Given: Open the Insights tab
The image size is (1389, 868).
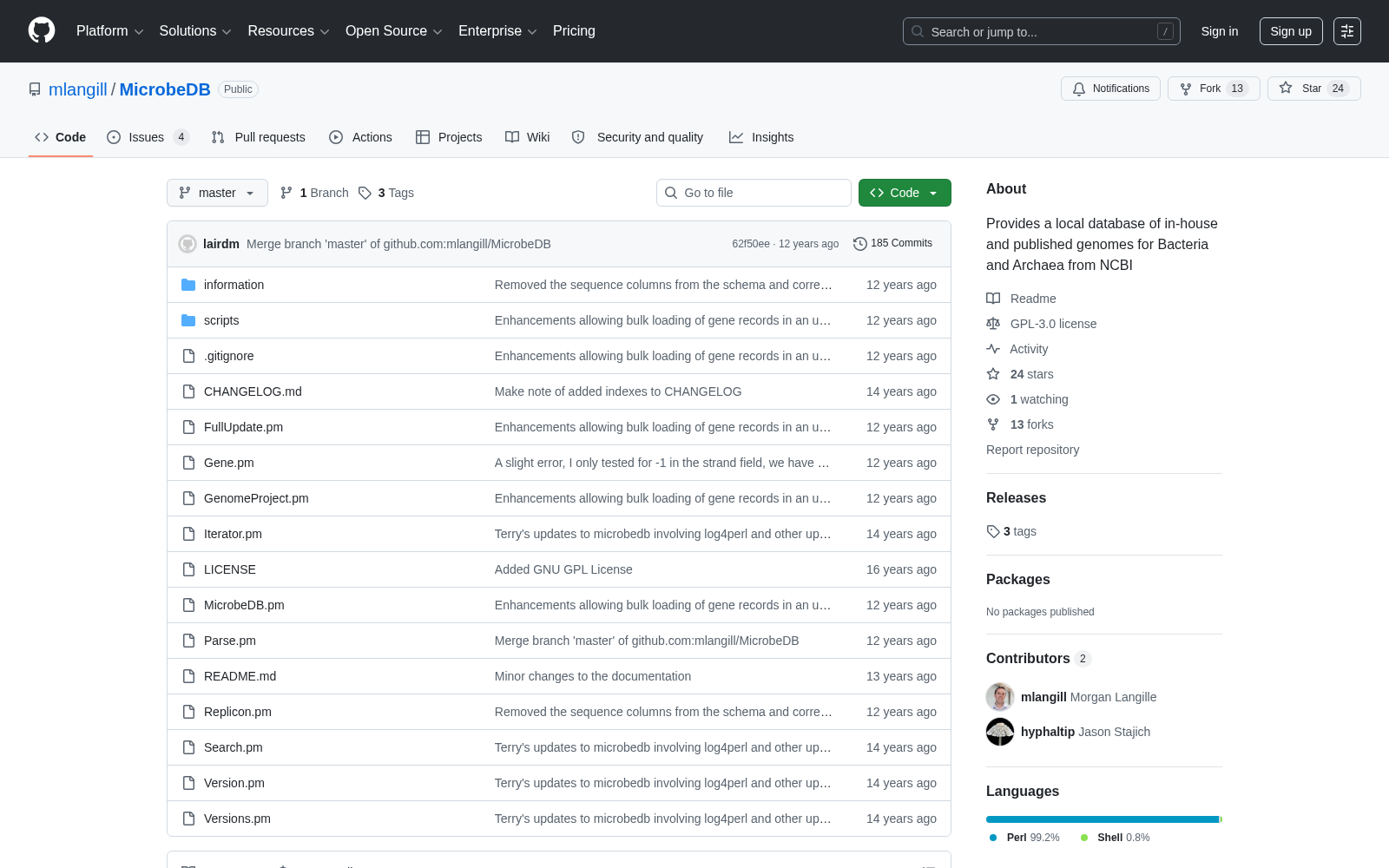Looking at the screenshot, I should [x=761, y=137].
